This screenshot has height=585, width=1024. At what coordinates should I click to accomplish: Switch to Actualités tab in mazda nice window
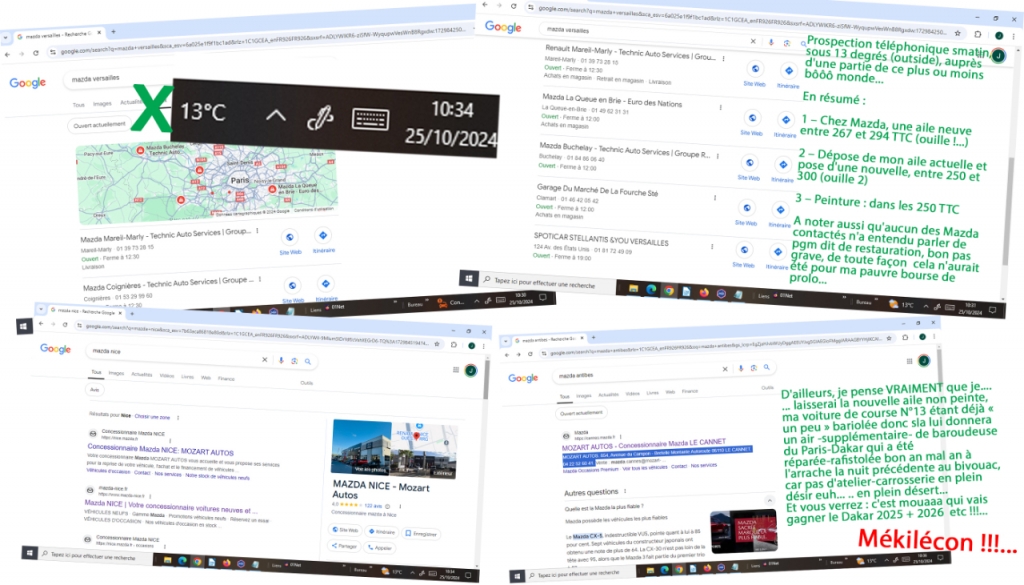[142, 374]
